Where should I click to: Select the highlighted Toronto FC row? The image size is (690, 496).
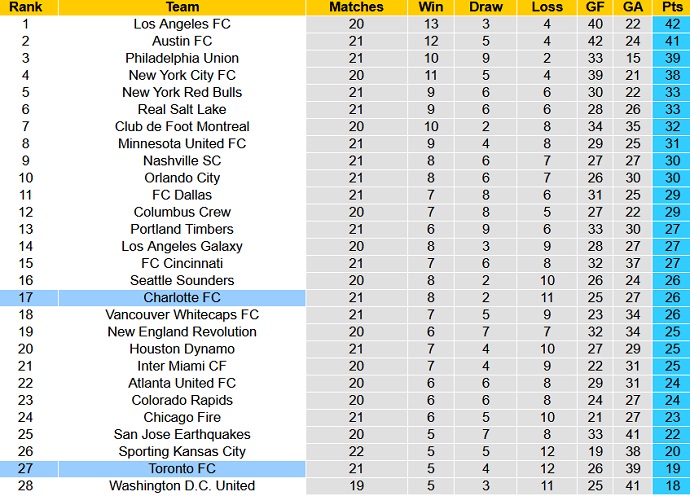click(x=182, y=468)
